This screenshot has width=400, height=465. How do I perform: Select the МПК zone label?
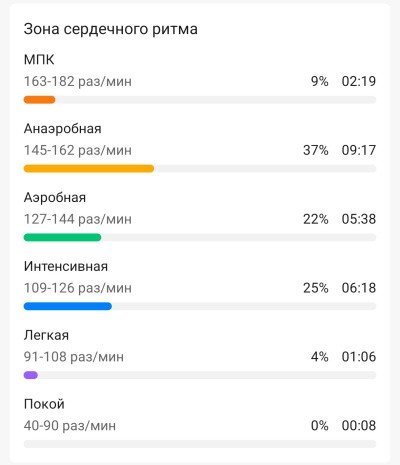pyautogui.click(x=39, y=60)
